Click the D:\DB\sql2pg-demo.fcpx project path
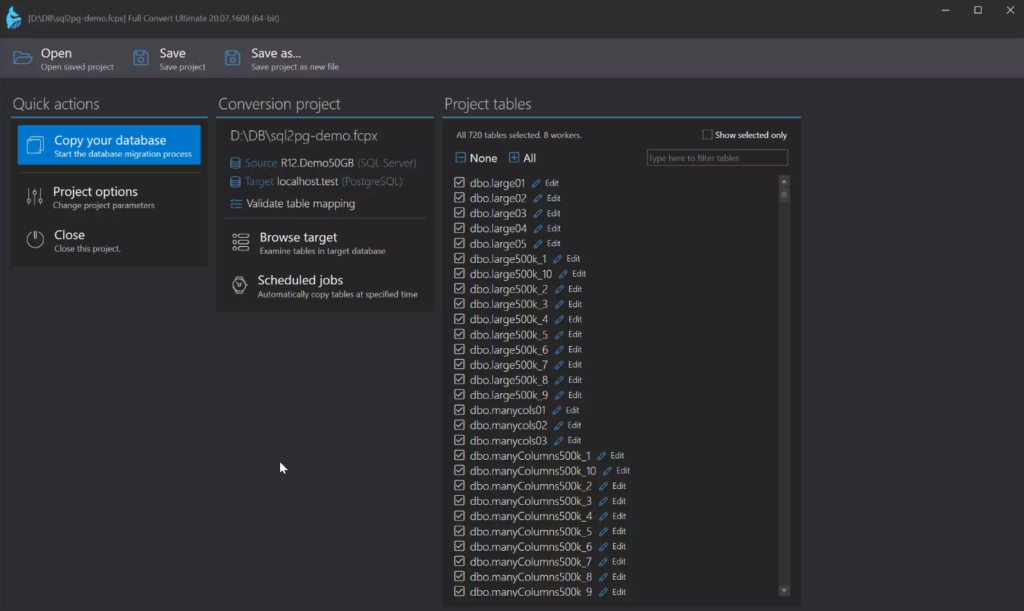The width and height of the screenshot is (1024, 611). 304,136
